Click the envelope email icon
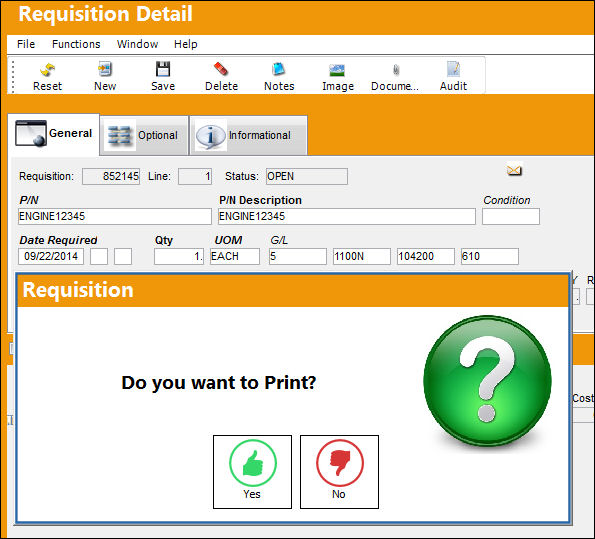The width and height of the screenshot is (595, 539). [x=514, y=170]
